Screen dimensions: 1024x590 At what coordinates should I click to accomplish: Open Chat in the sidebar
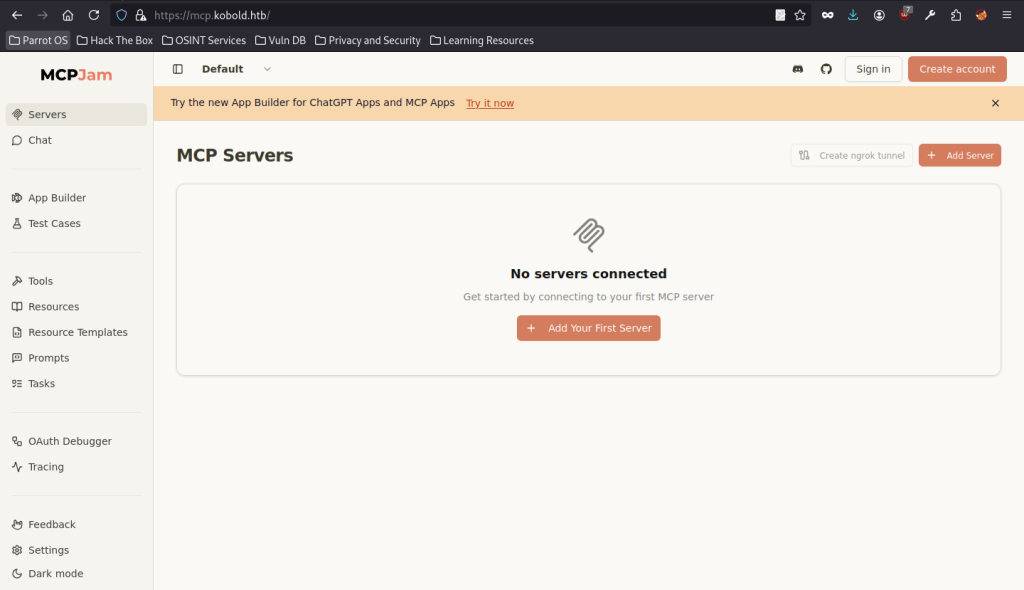(76, 140)
